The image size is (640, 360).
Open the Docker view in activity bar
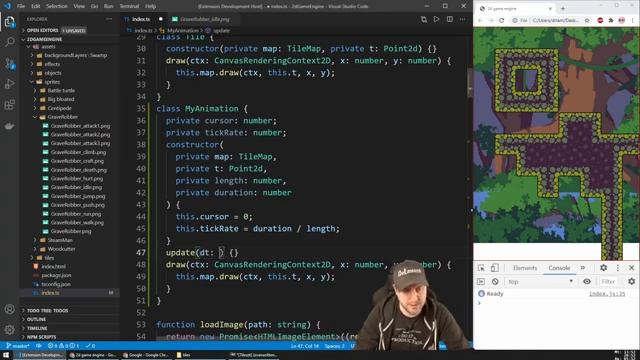tap(10, 126)
